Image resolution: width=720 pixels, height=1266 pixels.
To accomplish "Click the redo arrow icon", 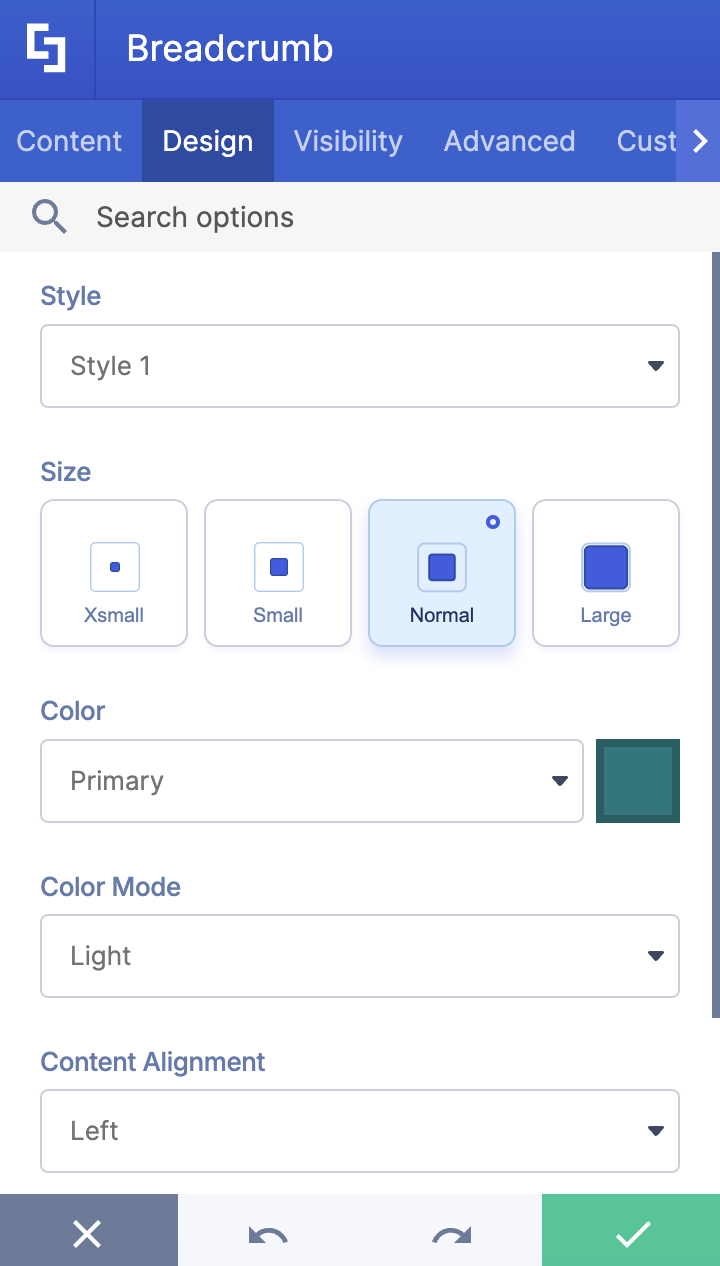I will [450, 1233].
